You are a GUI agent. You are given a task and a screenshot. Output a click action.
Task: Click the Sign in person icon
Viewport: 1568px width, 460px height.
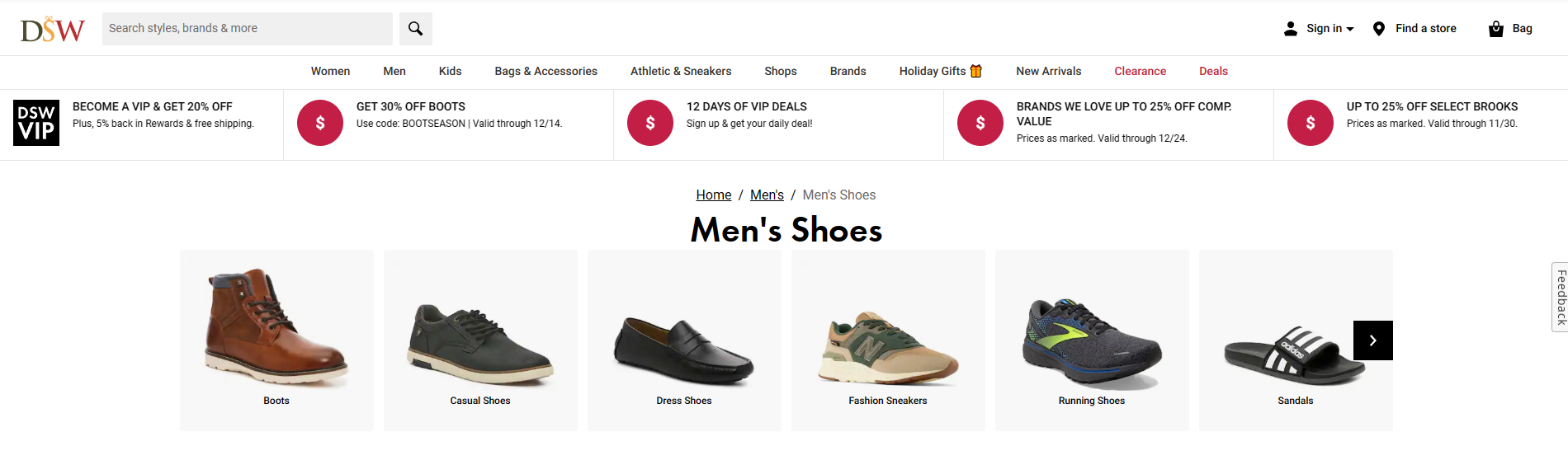coord(1291,29)
